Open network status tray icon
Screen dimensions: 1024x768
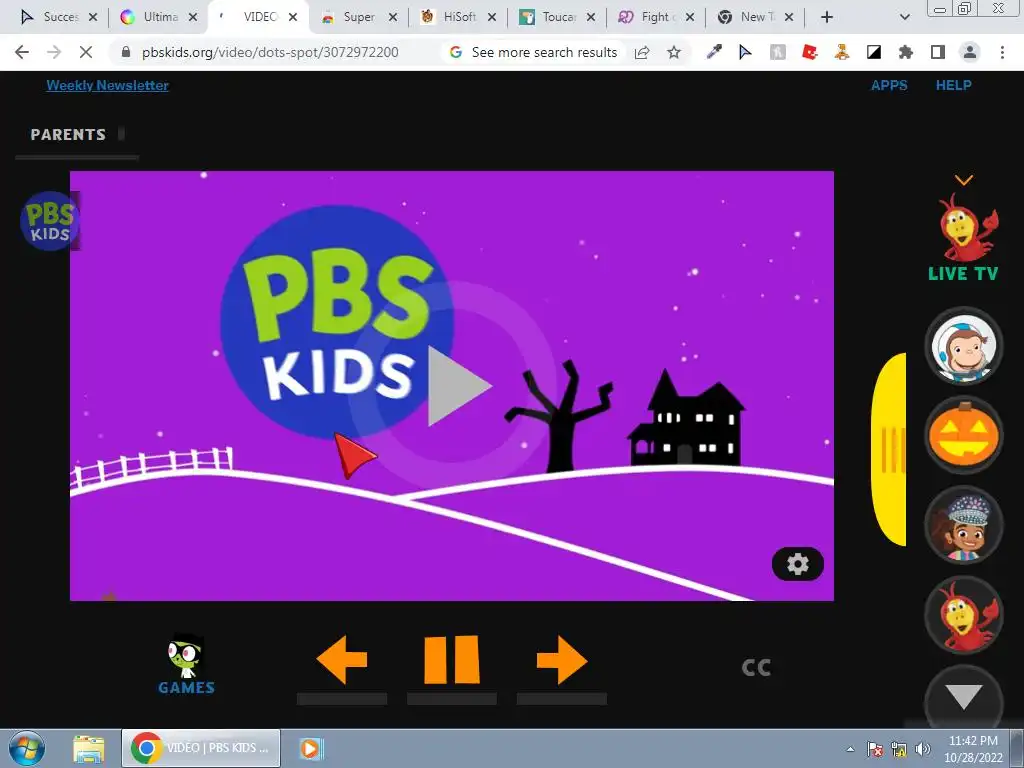(899, 749)
